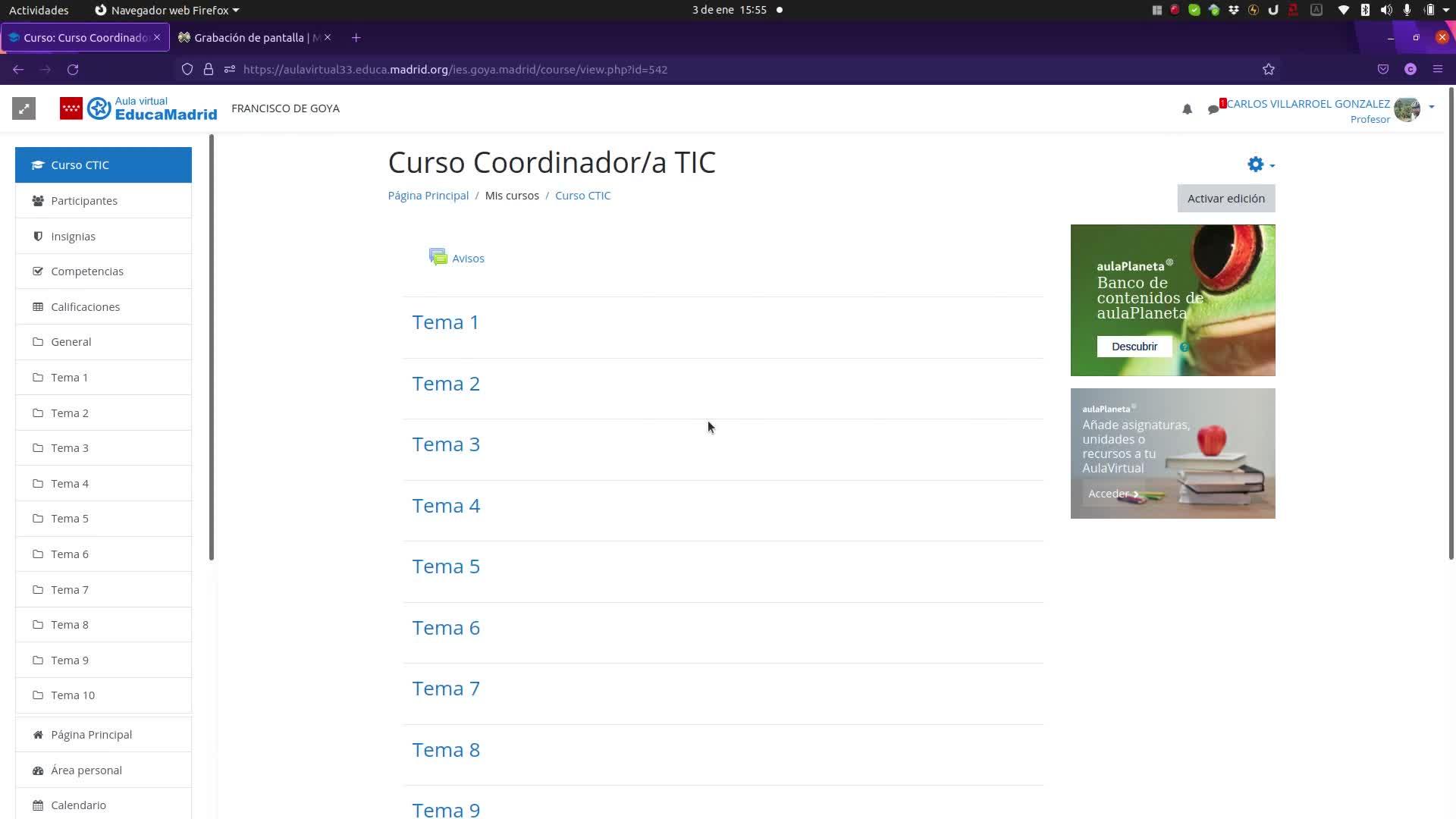Select Calificaciones in sidebar
Screen dimensions: 1456x819
85,307
